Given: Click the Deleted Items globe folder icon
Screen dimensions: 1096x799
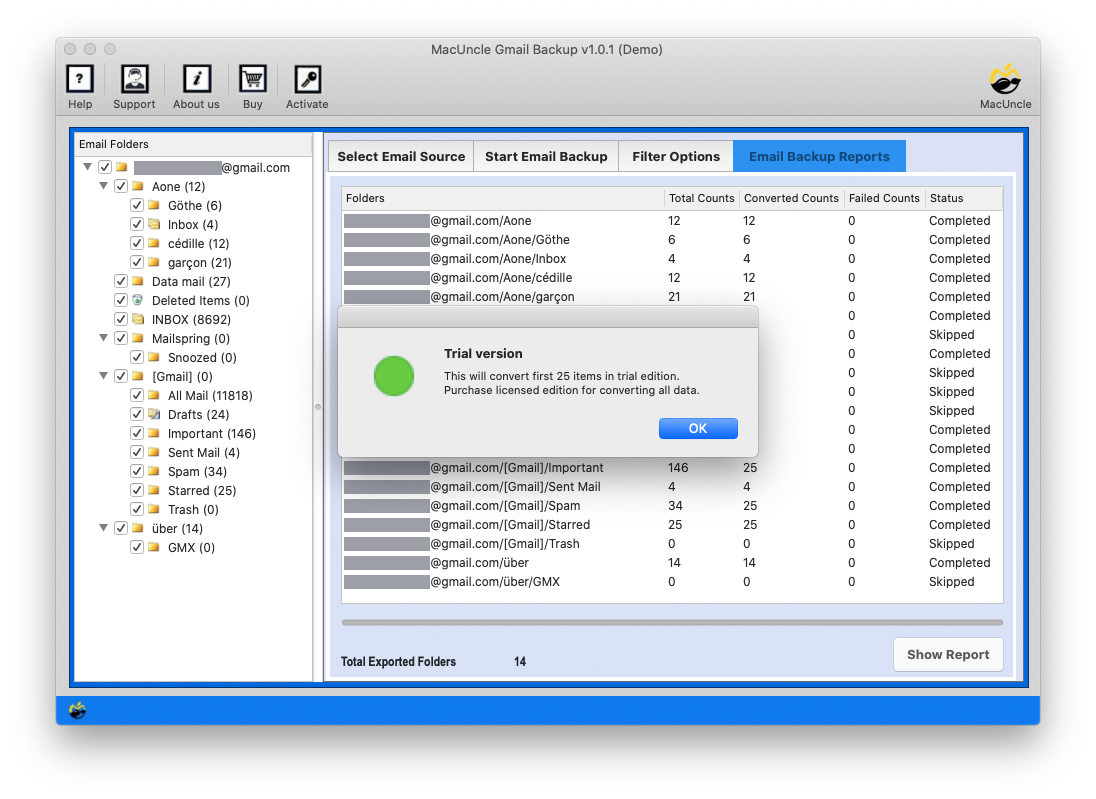Looking at the screenshot, I should [137, 300].
